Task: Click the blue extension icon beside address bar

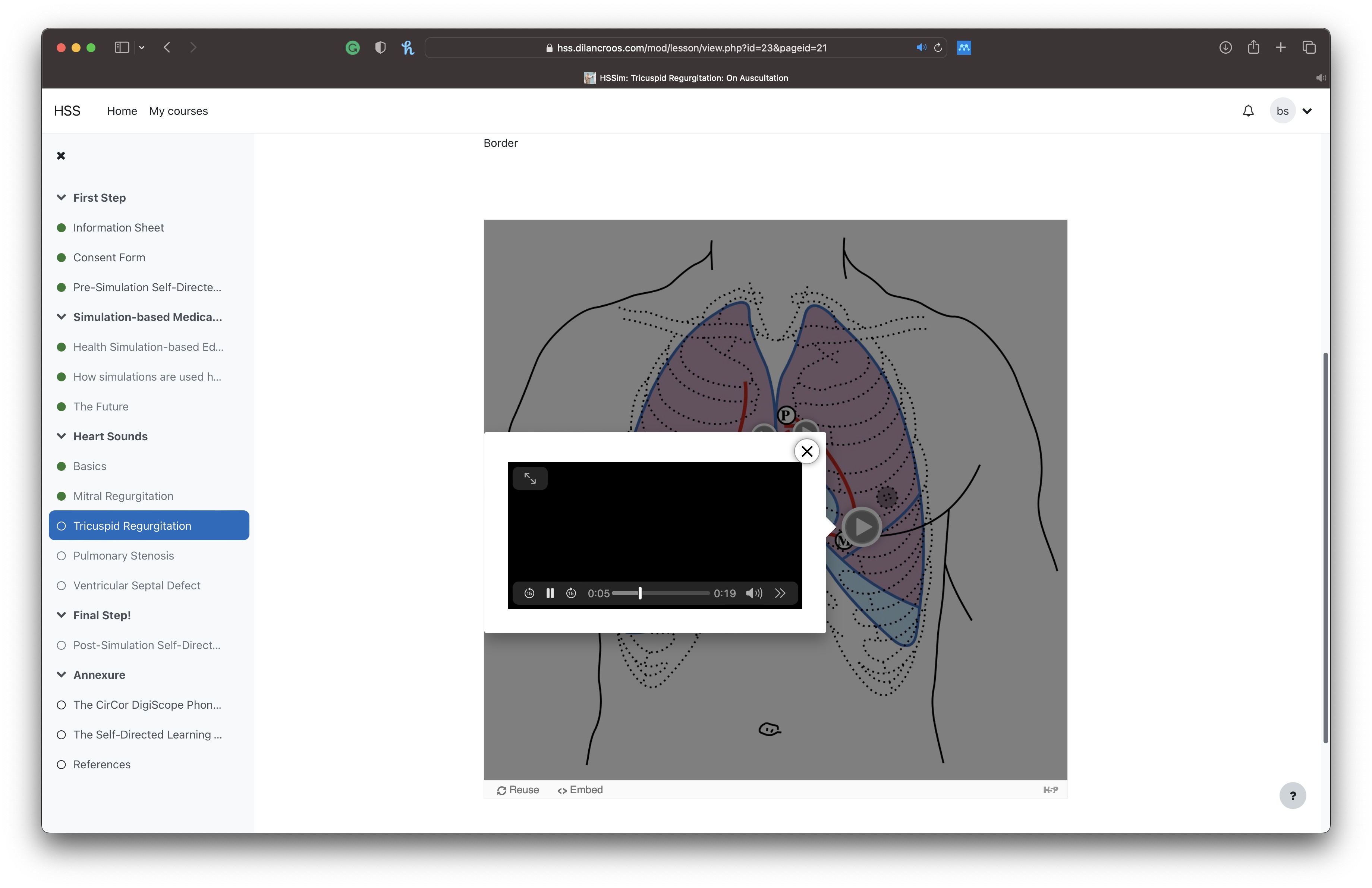Action: tap(964, 47)
